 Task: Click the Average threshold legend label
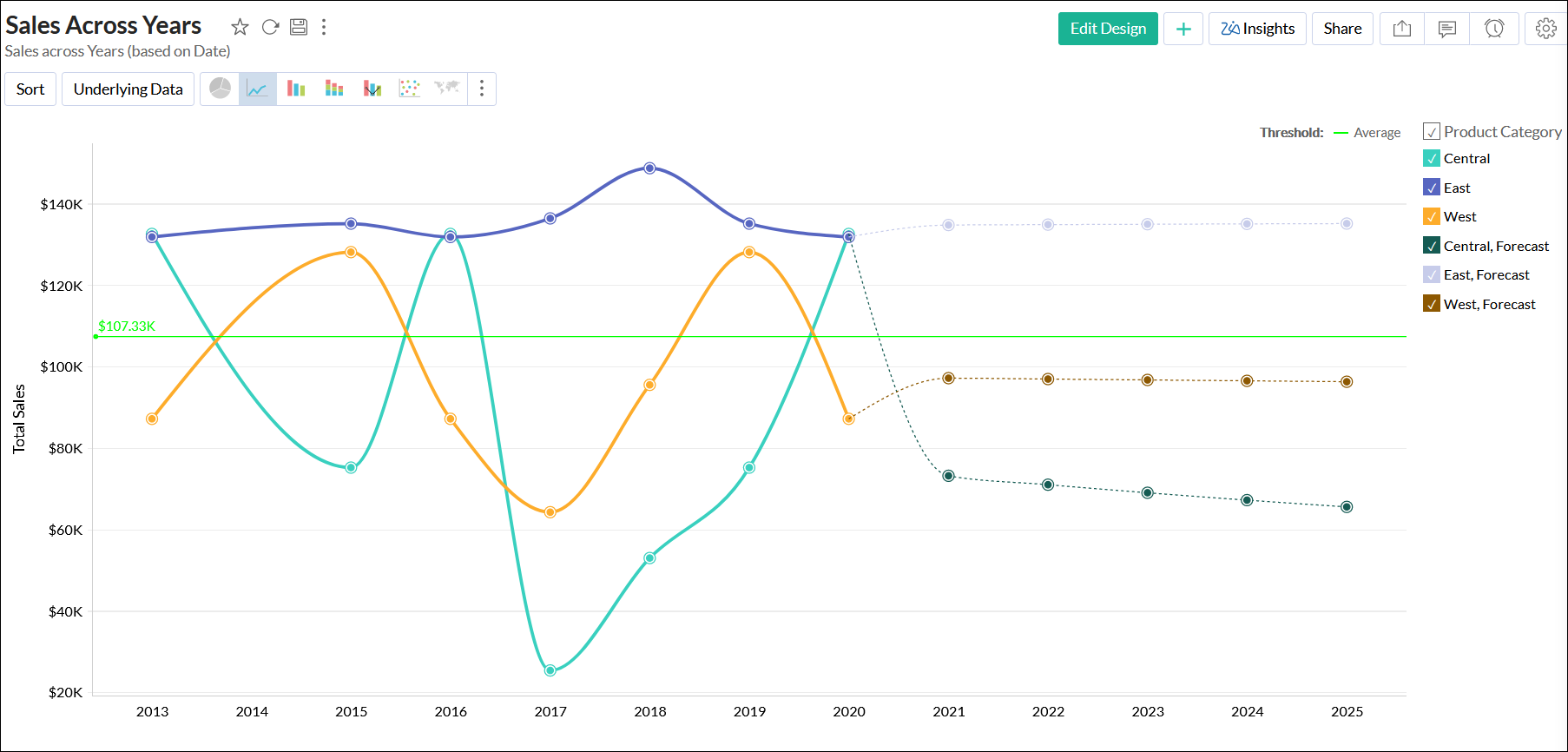tap(1377, 133)
